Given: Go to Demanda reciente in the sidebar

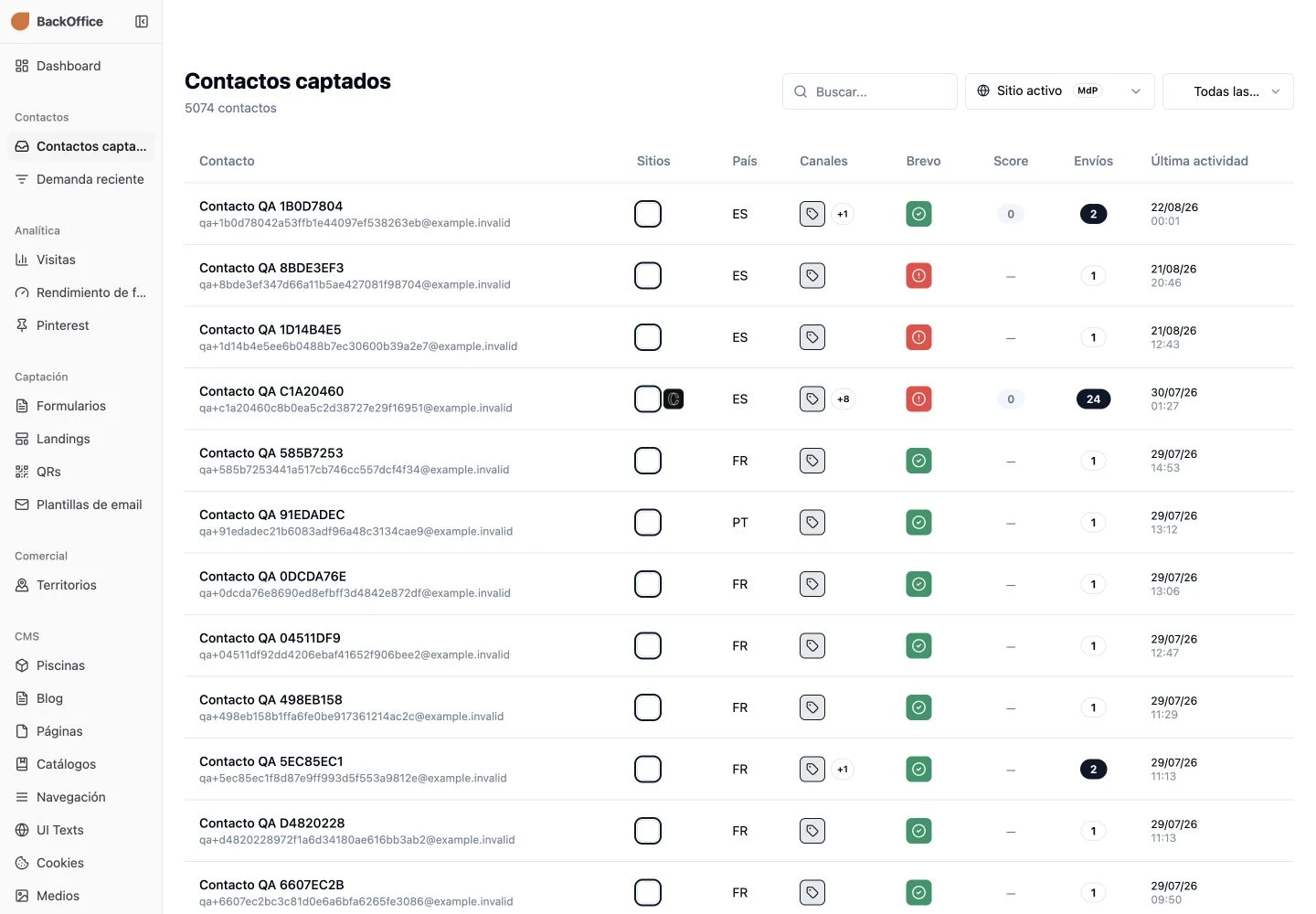Looking at the screenshot, I should click(x=81, y=179).
